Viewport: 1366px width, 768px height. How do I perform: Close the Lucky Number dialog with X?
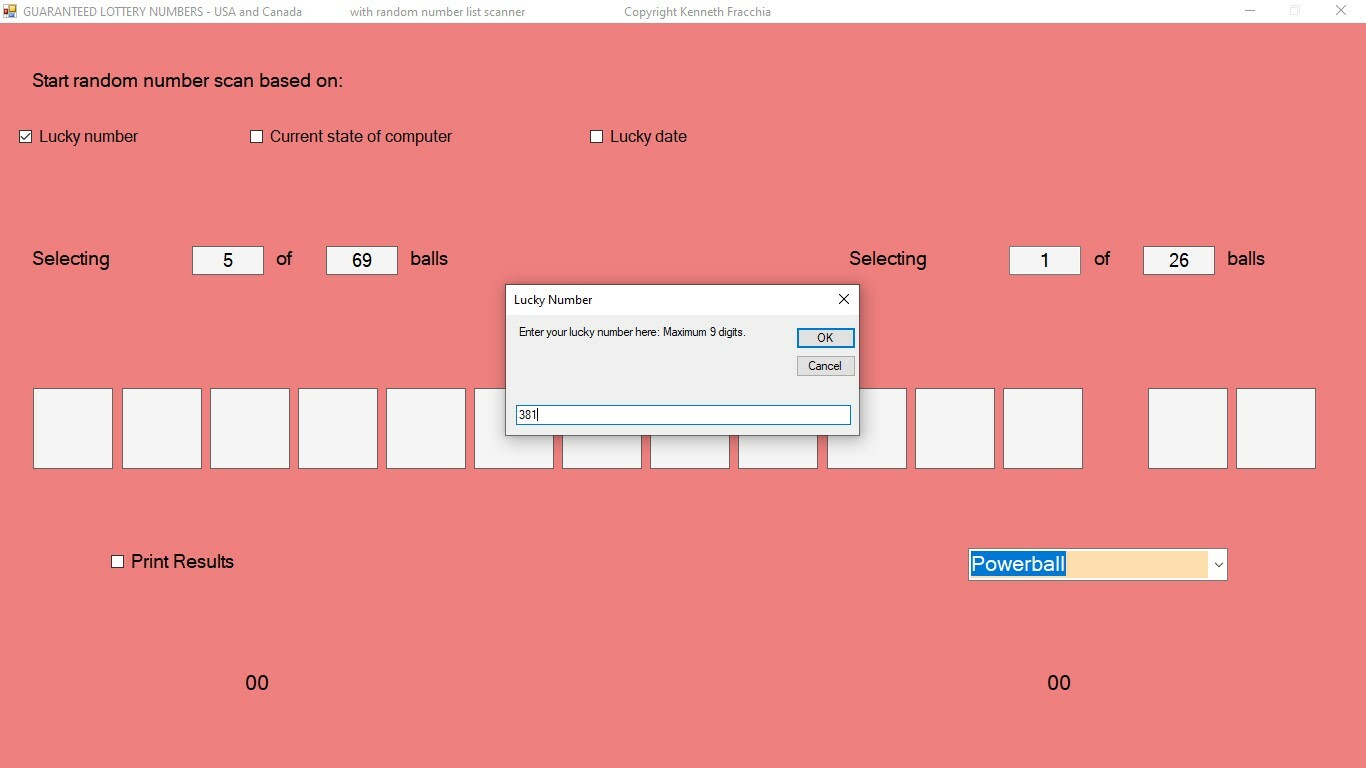843,299
